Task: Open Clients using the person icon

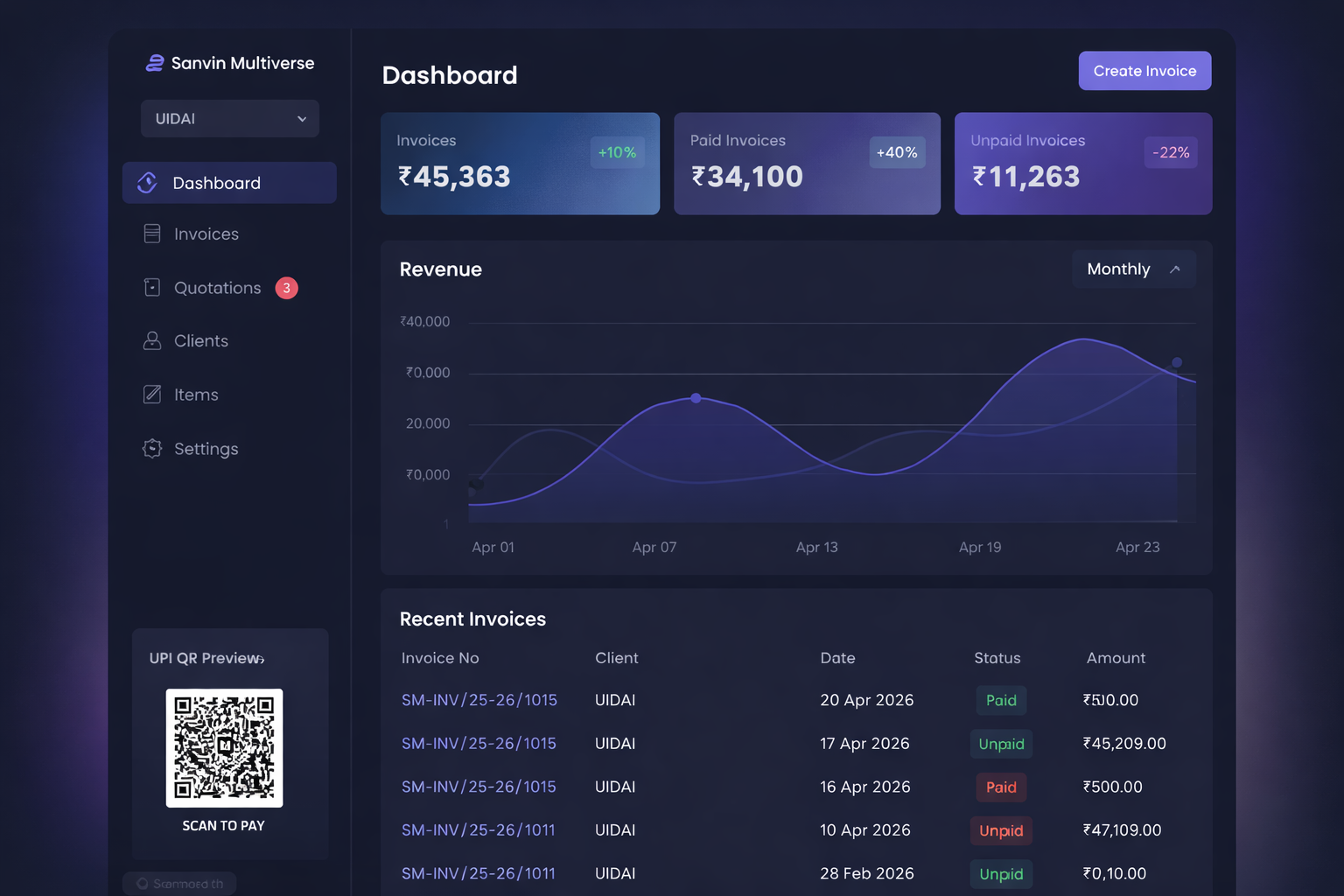Action: (150, 340)
